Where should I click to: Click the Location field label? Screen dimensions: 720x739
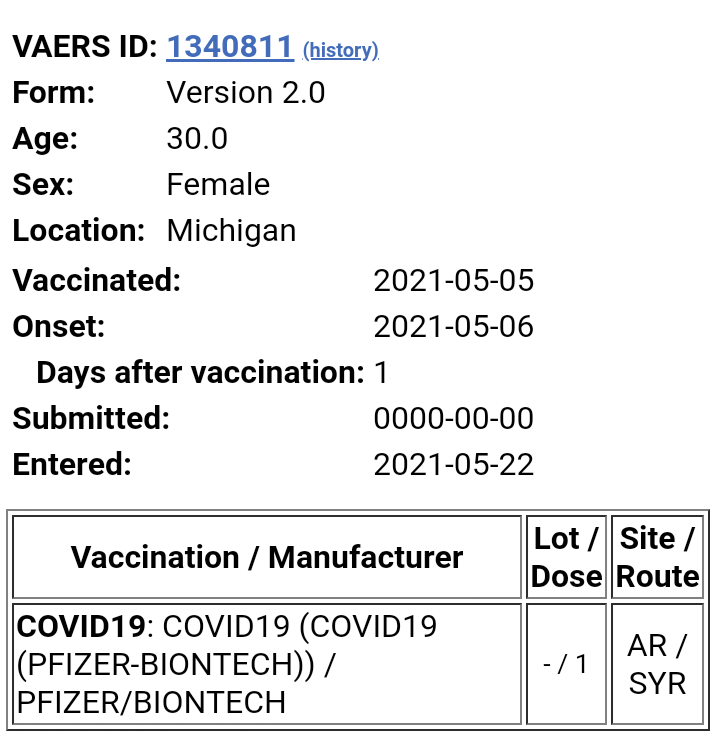click(79, 231)
